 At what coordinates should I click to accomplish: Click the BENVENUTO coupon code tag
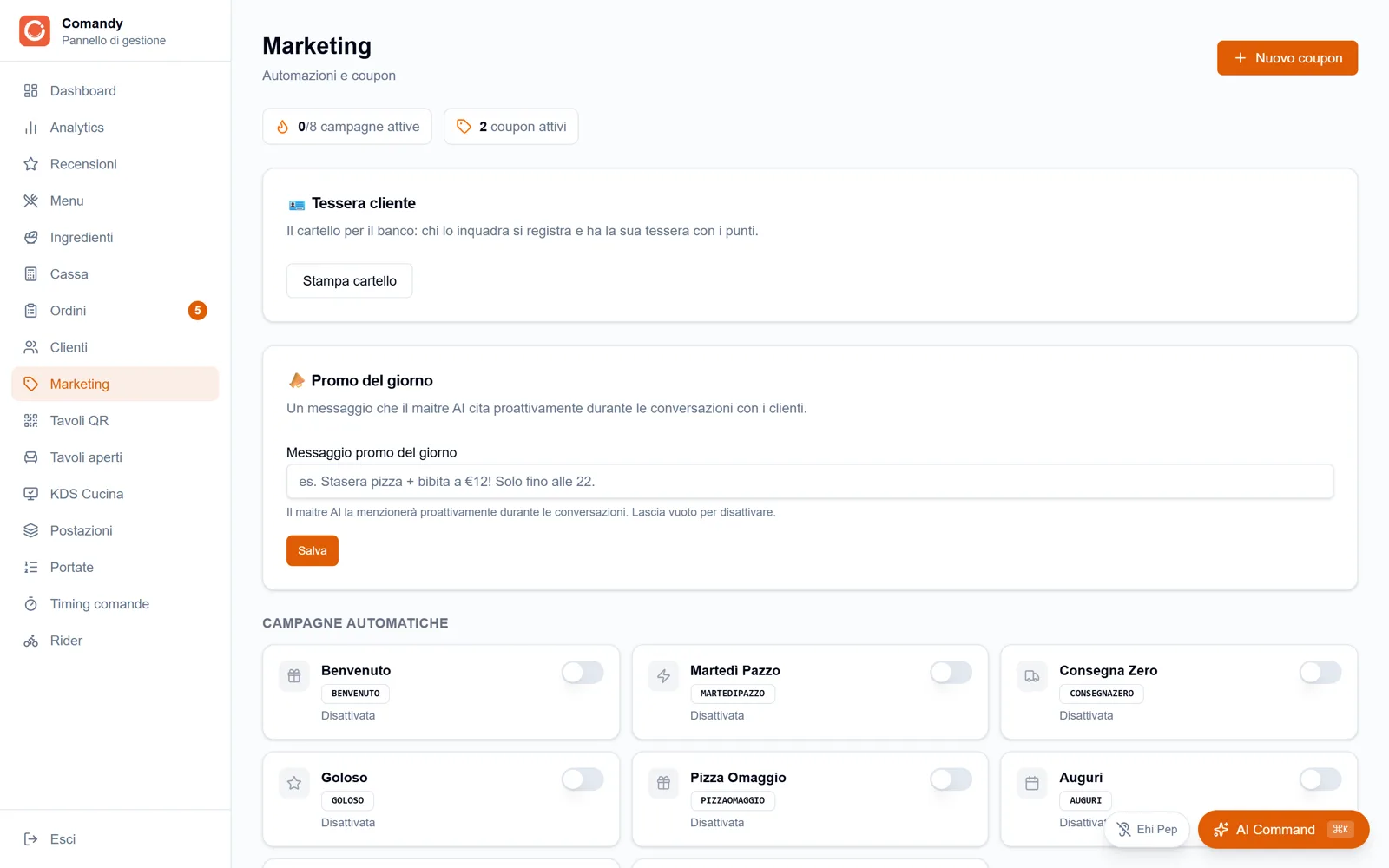click(x=356, y=694)
